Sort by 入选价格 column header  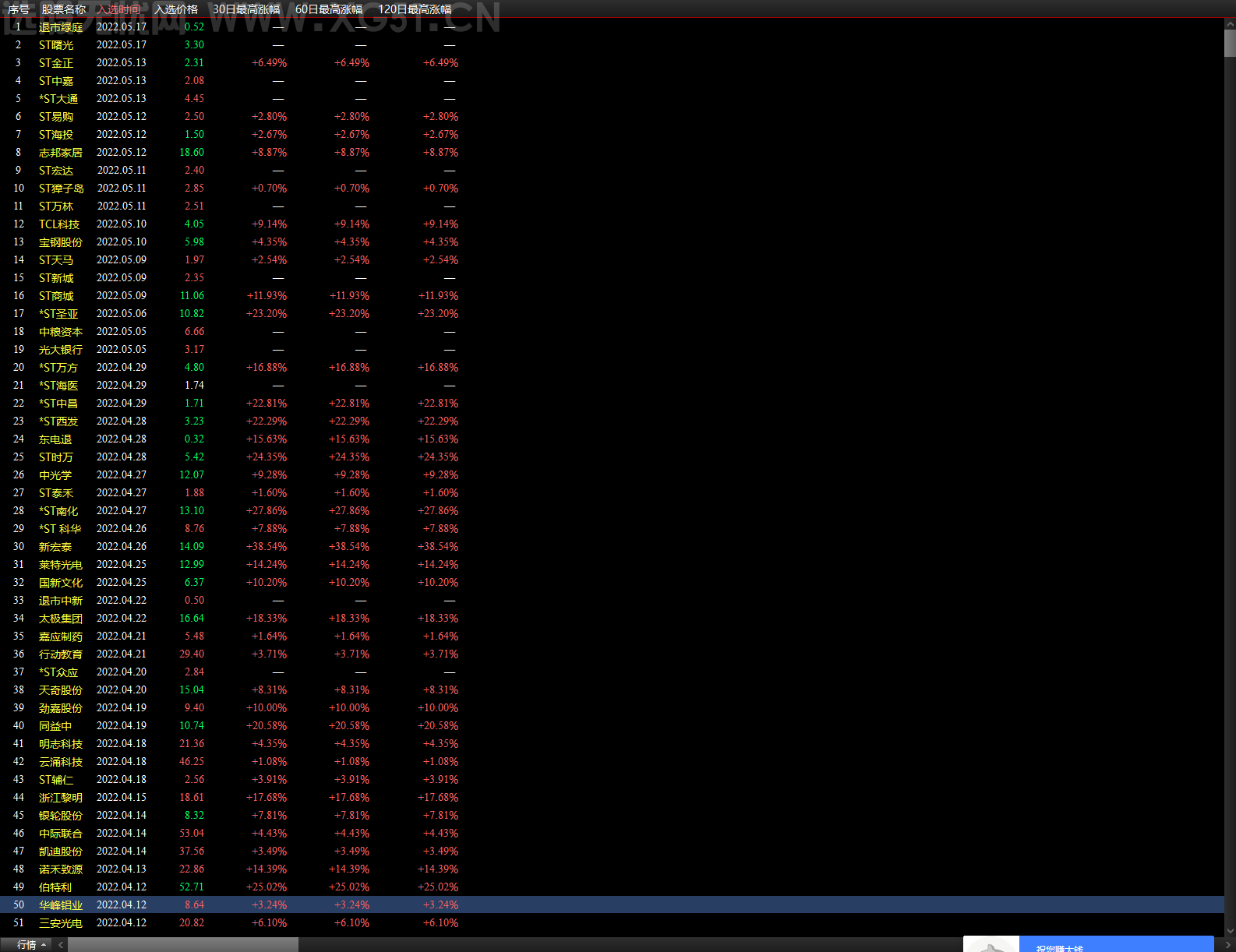pos(176,9)
